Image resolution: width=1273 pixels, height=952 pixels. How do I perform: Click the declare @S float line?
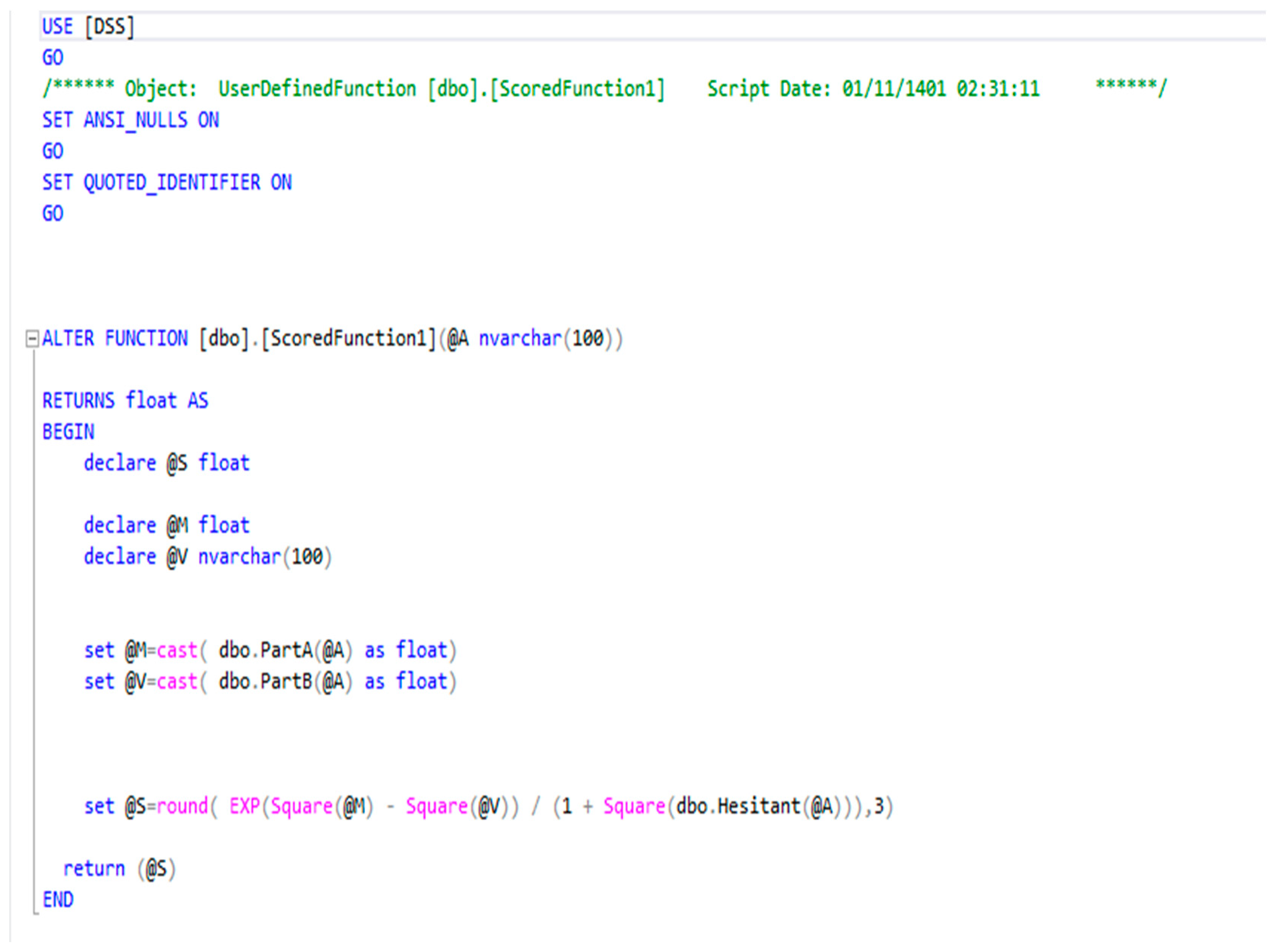[166, 463]
